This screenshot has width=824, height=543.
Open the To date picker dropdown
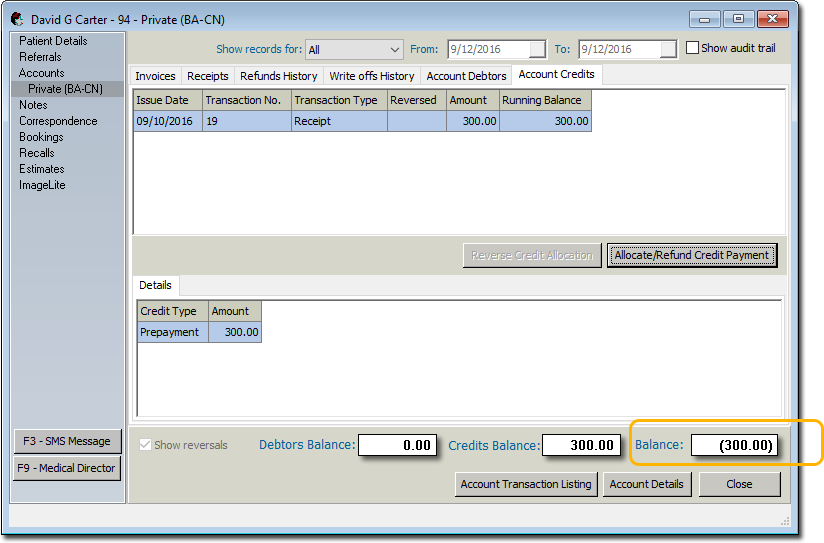668,49
